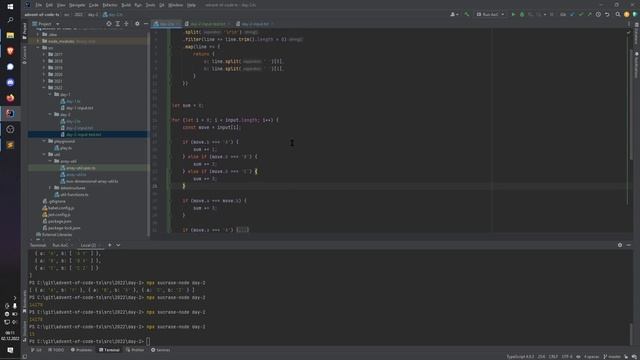Switch to day-2 input.txt editor tab

[x=255, y=24]
